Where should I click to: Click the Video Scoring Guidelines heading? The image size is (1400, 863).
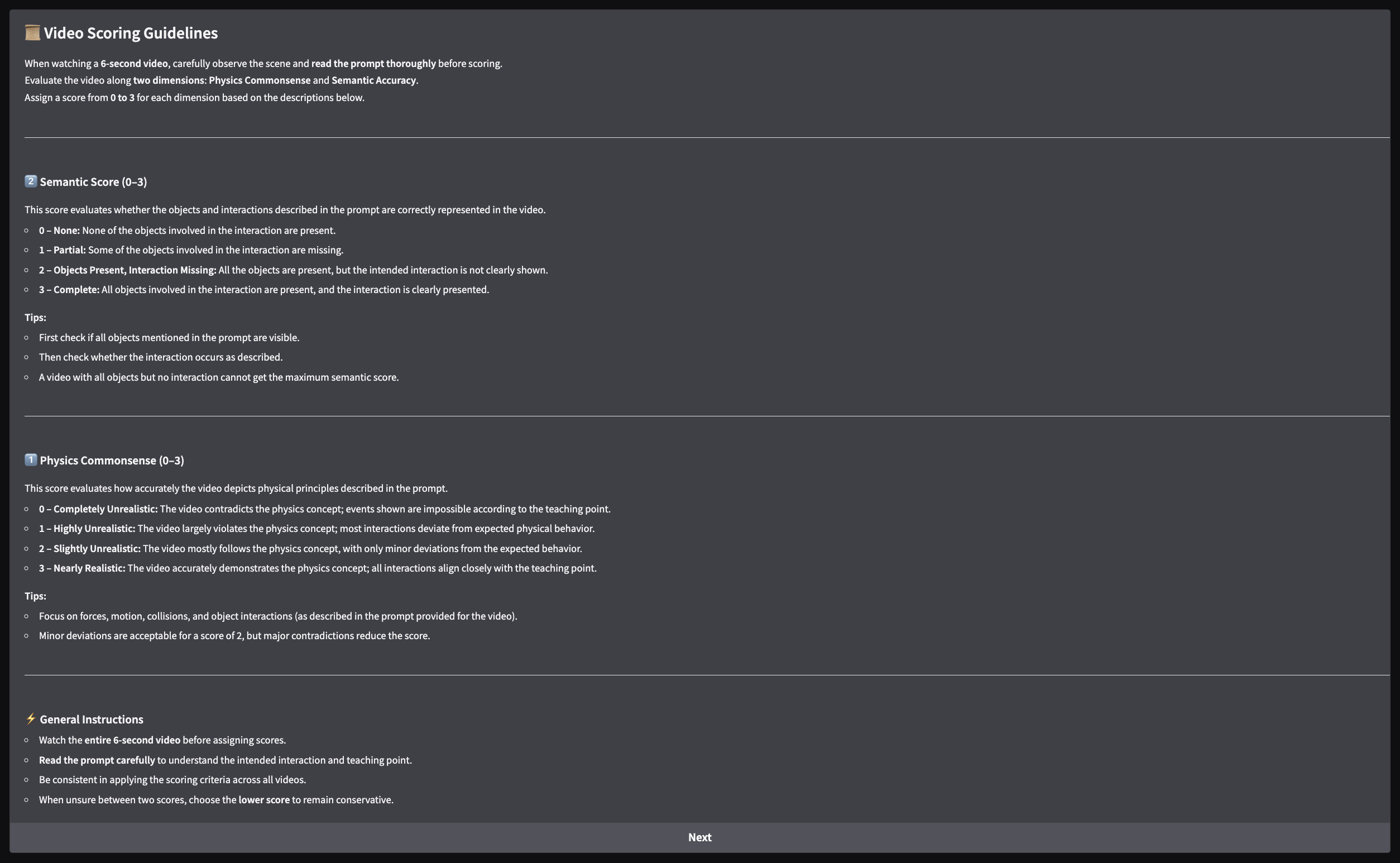coord(131,33)
